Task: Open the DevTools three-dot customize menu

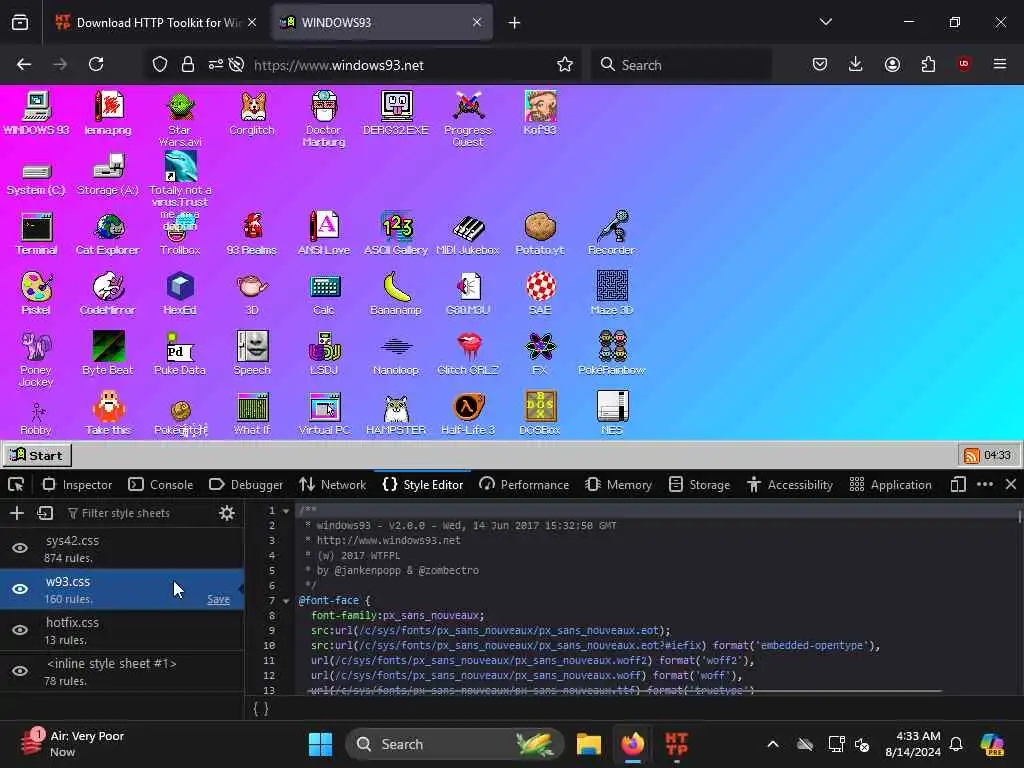Action: 985,485
